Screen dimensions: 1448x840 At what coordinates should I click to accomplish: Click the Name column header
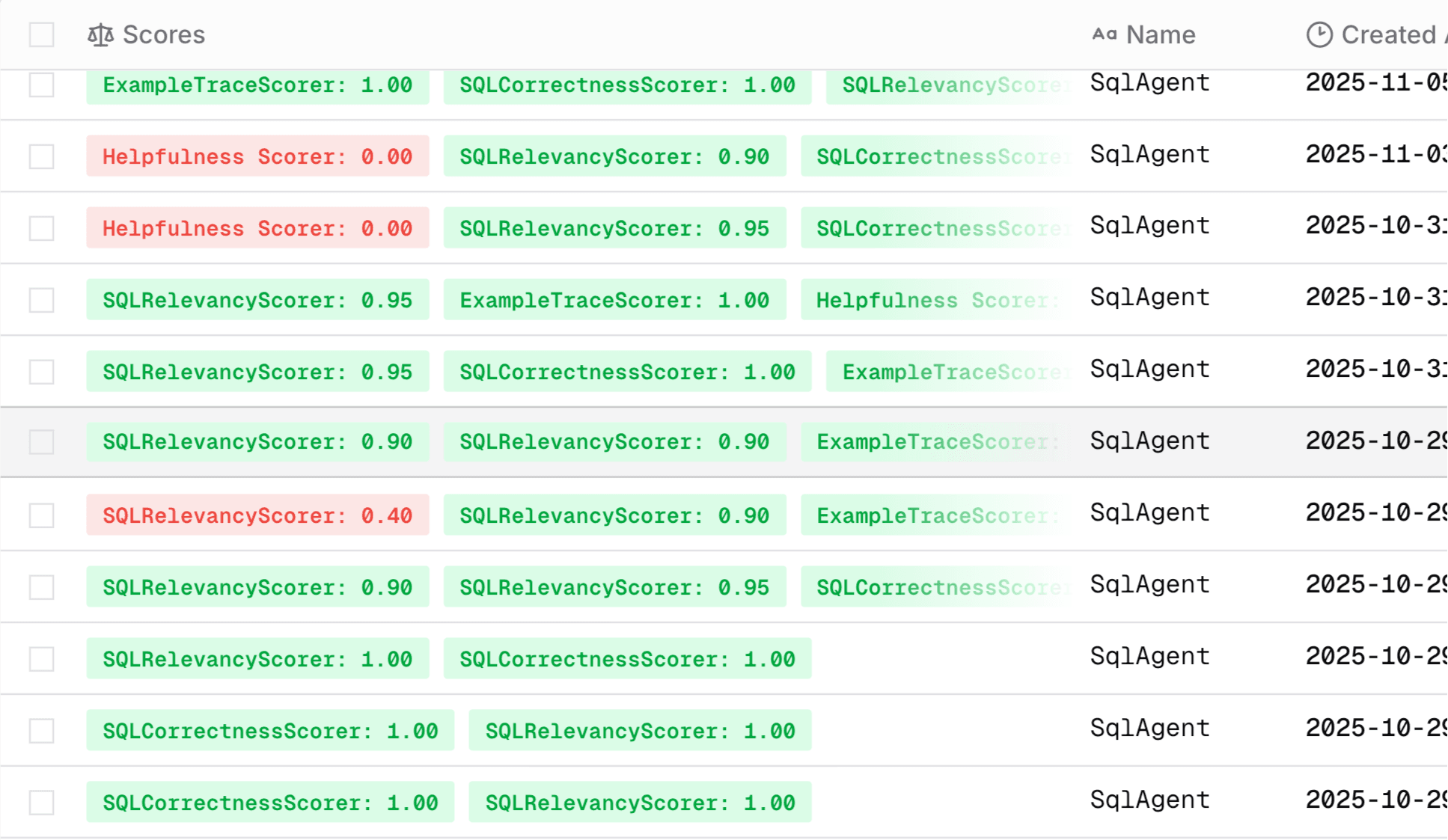coord(1160,35)
